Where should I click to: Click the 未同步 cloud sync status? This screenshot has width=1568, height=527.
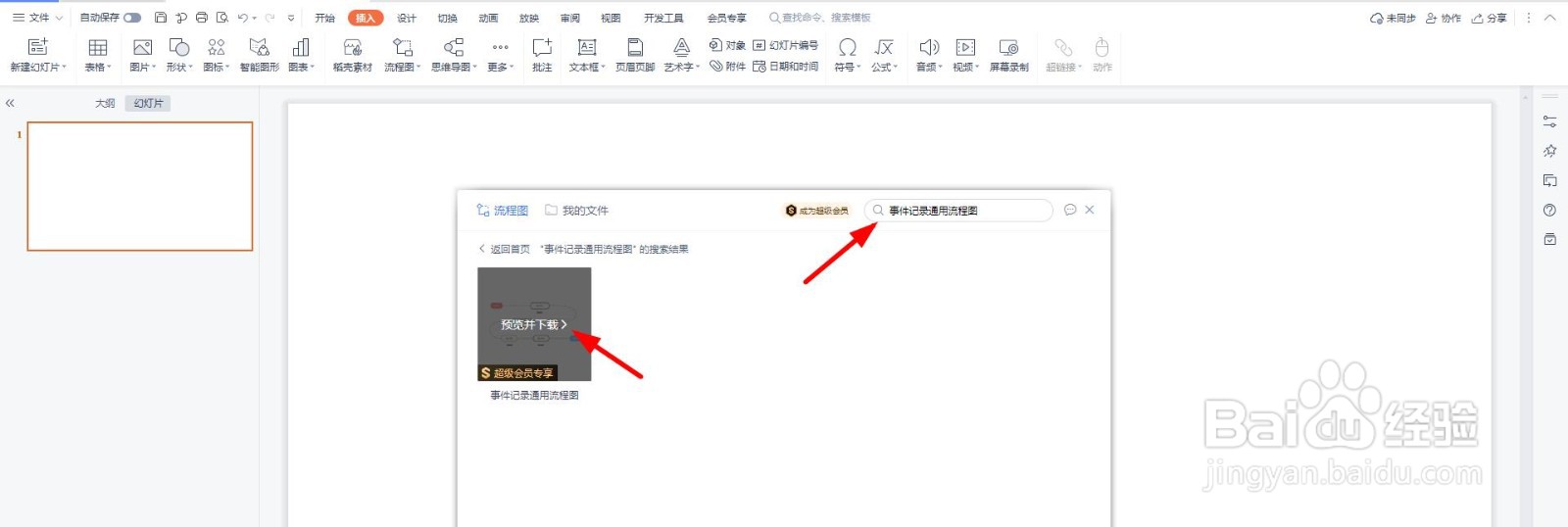point(1393,18)
